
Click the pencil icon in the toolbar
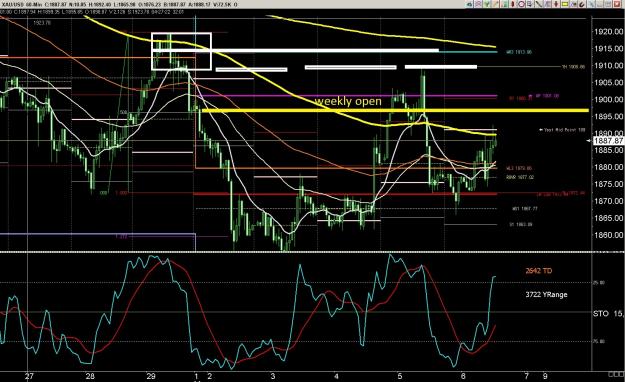click(x=495, y=4)
